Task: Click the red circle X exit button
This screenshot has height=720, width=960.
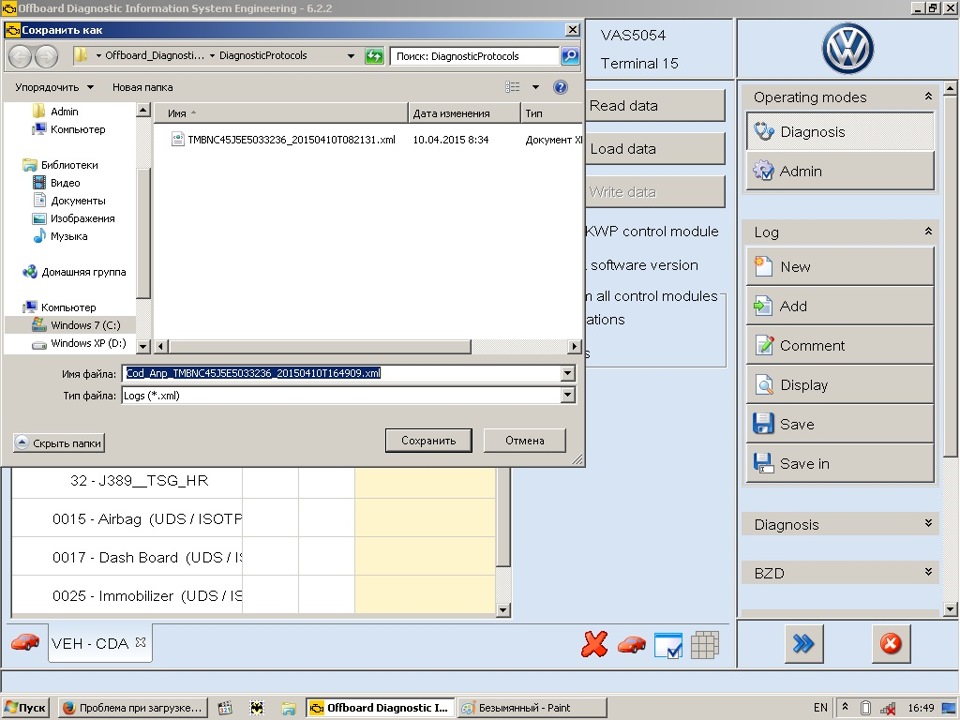Action: [x=890, y=643]
